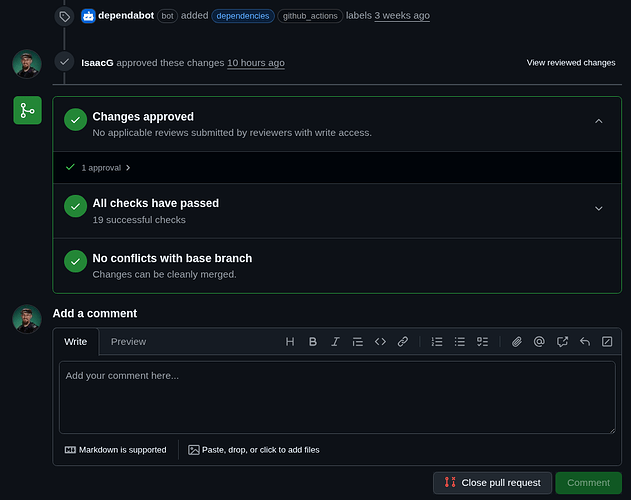Click the label tag timeline icon
The image size is (631, 500).
pos(64,17)
